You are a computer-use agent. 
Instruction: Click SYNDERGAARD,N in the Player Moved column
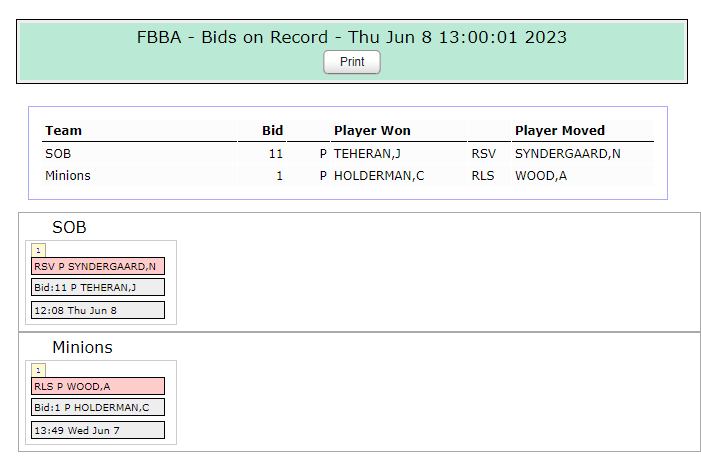click(568, 154)
